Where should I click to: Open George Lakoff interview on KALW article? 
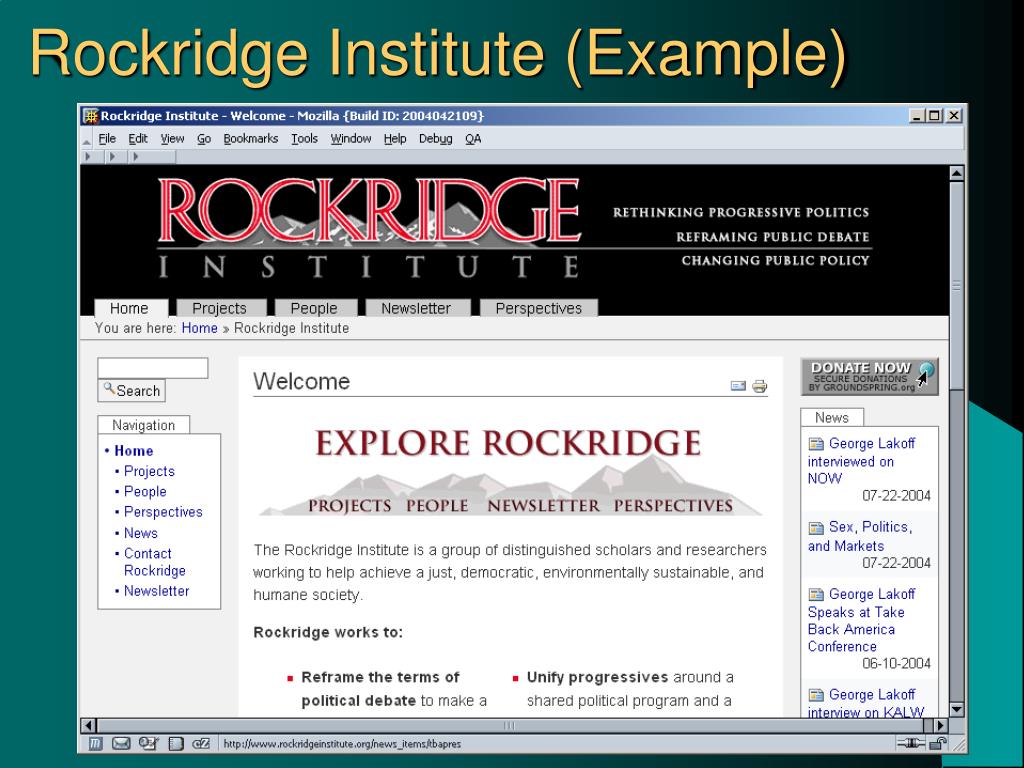[x=866, y=703]
